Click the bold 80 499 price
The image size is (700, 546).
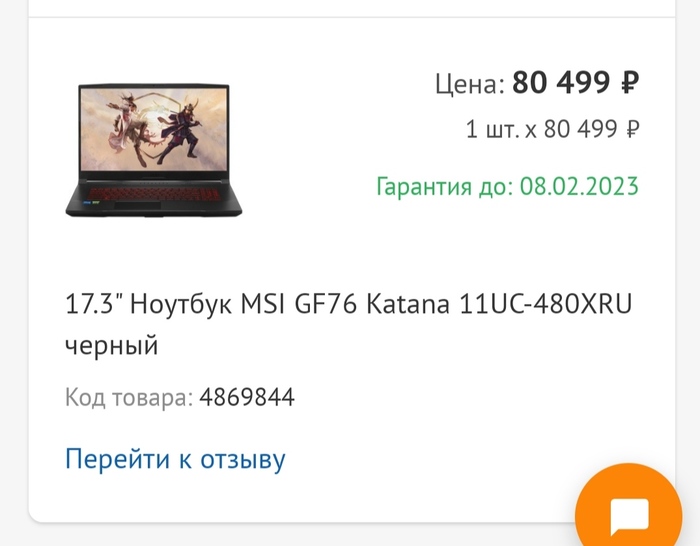pos(561,83)
